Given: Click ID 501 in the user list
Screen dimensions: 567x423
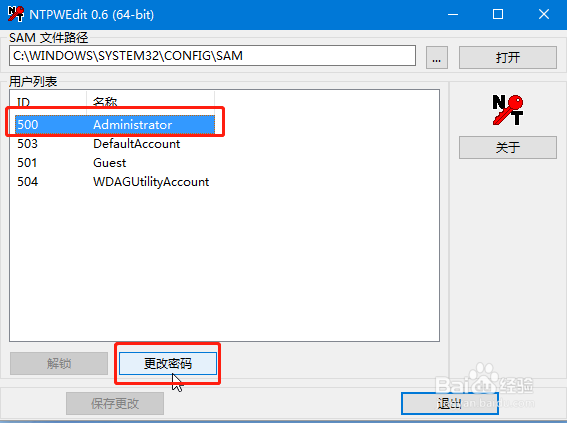Looking at the screenshot, I should (x=27, y=163).
